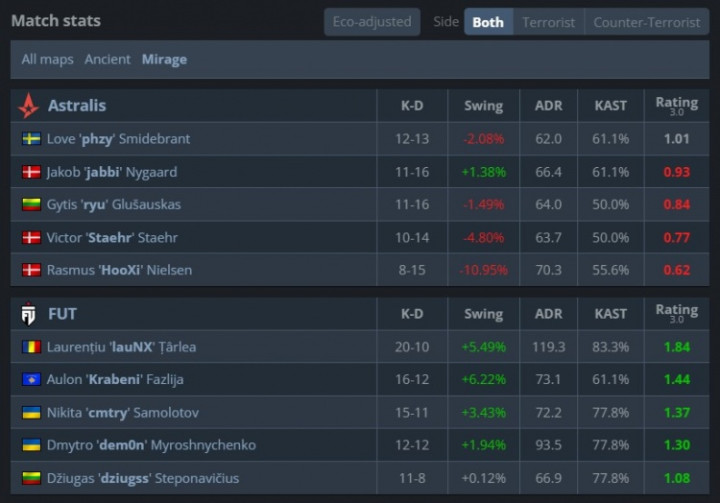
Task: Click the Astralis team logo icon
Action: tap(29, 105)
